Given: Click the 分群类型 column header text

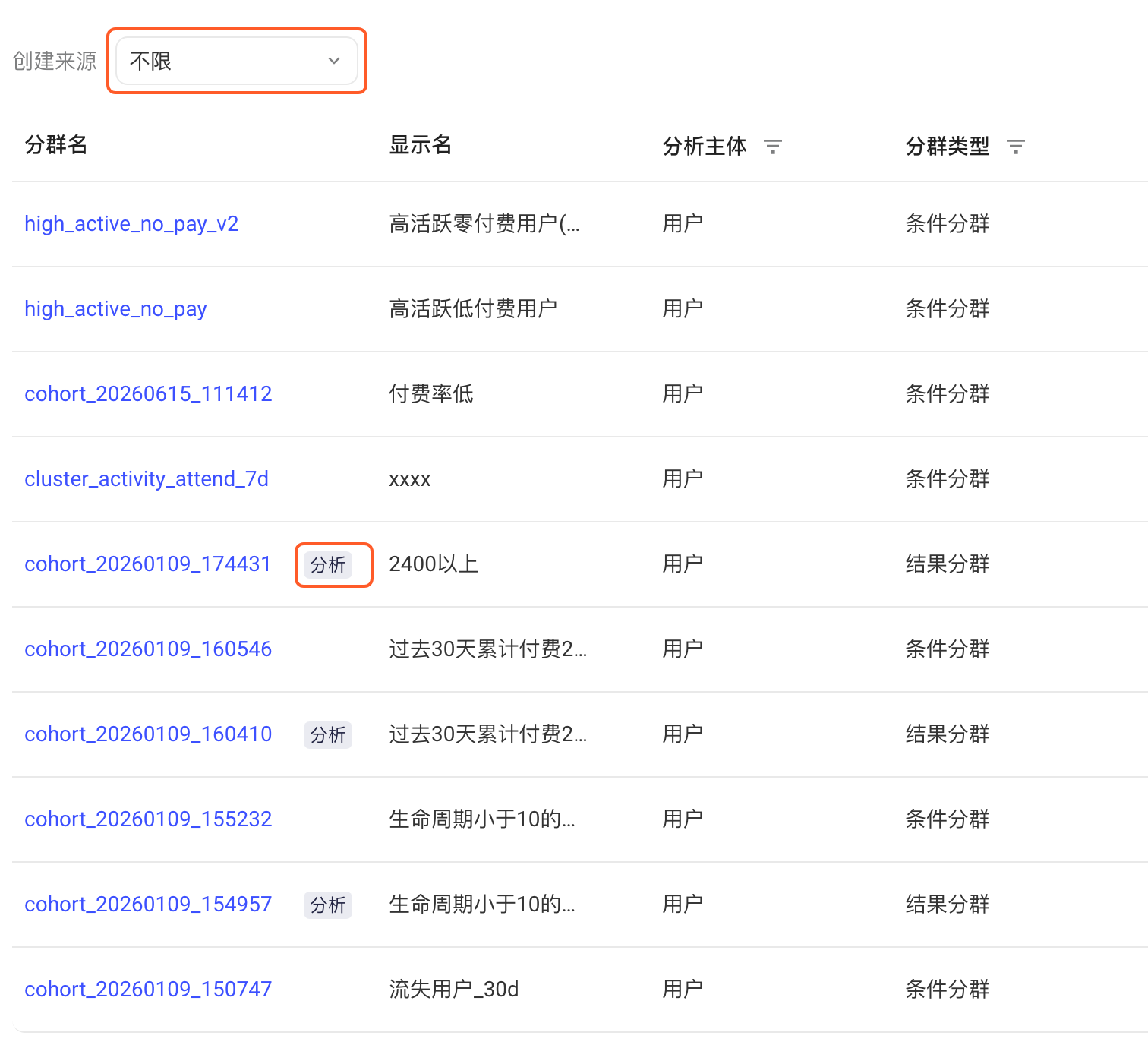Looking at the screenshot, I should pos(948,147).
